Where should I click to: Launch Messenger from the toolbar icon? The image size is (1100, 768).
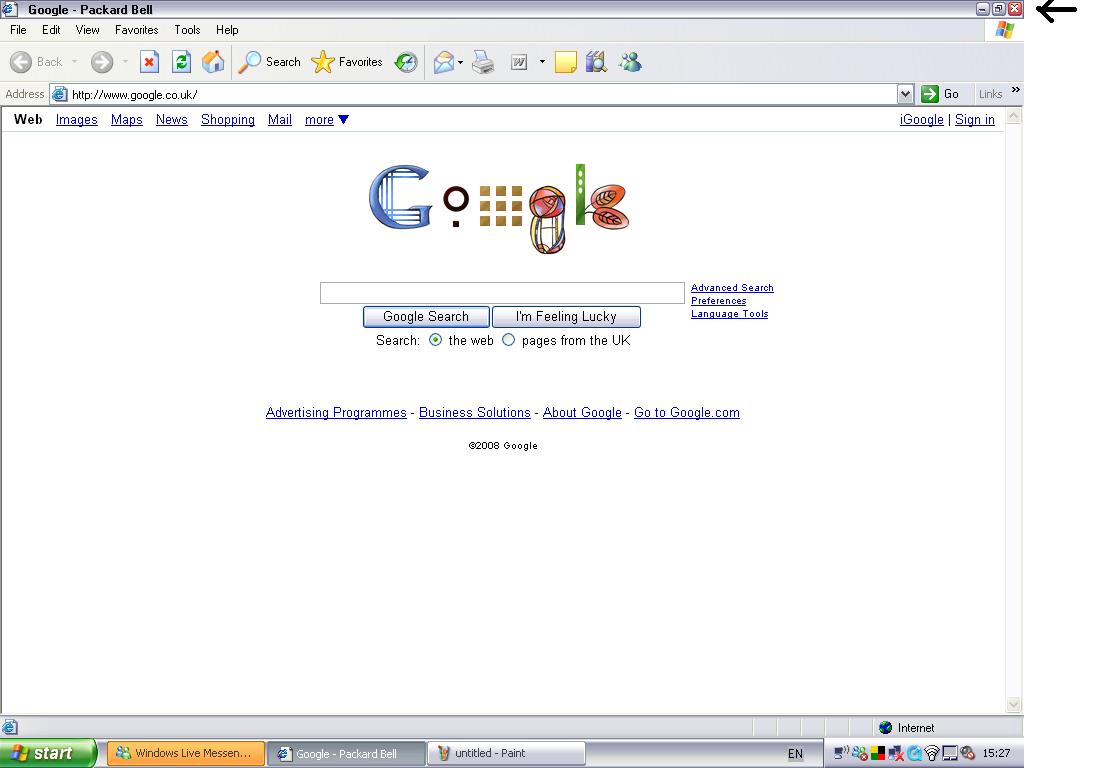630,62
